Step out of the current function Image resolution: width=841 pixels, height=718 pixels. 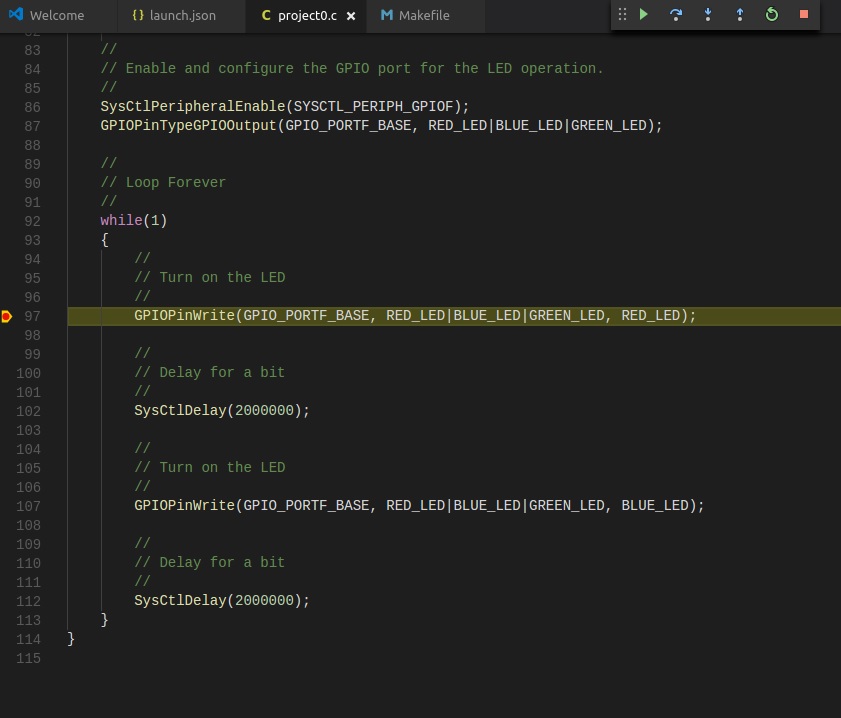pos(740,14)
